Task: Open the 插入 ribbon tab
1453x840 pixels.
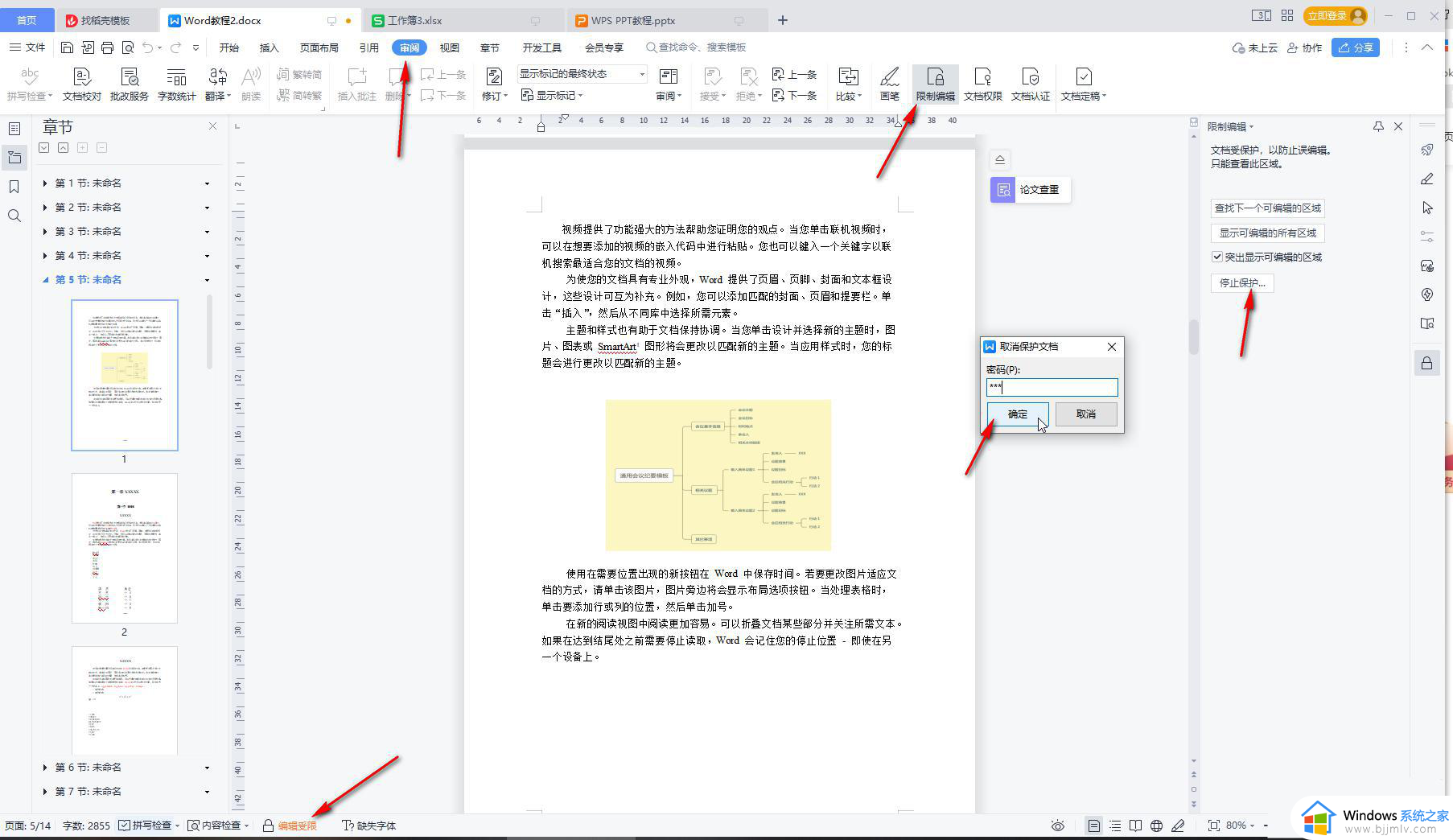Action: click(x=269, y=47)
